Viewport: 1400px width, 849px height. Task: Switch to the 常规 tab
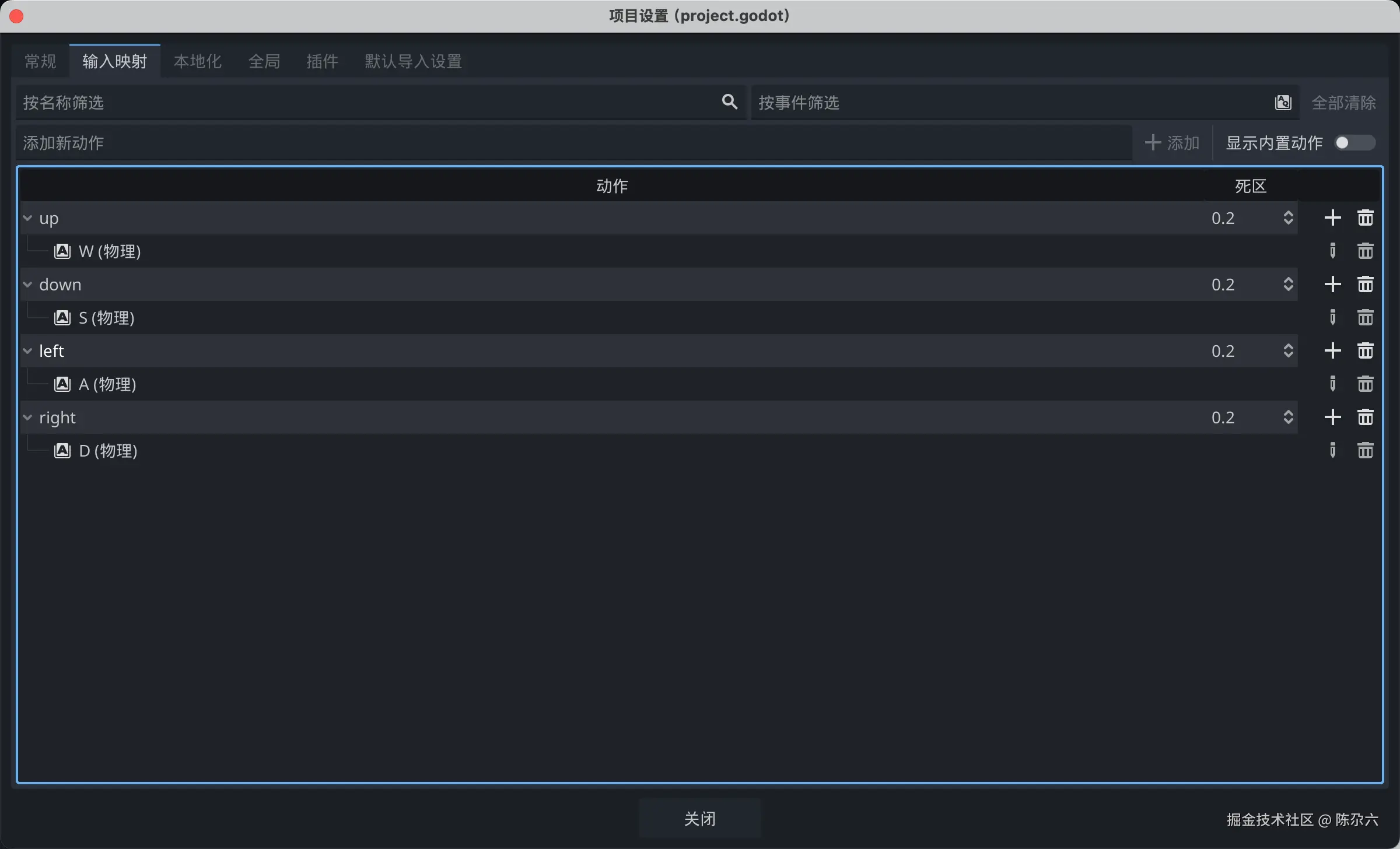click(x=40, y=61)
